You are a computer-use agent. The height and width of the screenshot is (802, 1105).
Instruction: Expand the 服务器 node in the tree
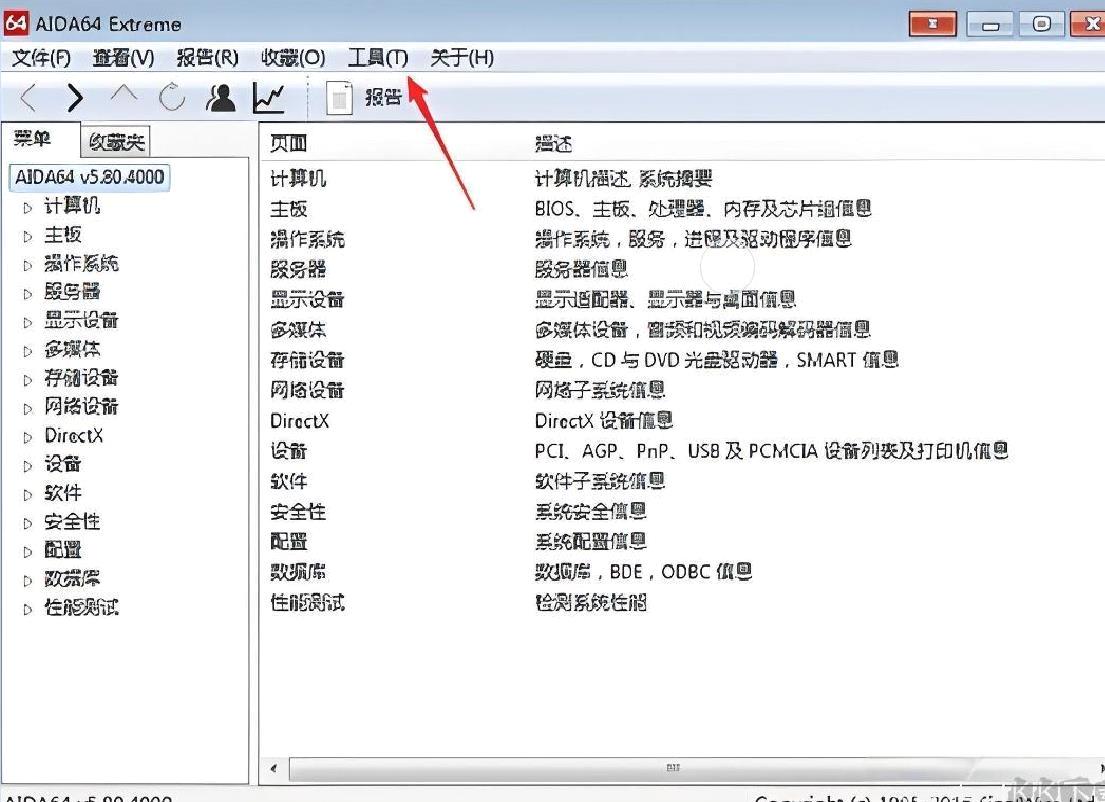[x=27, y=294]
